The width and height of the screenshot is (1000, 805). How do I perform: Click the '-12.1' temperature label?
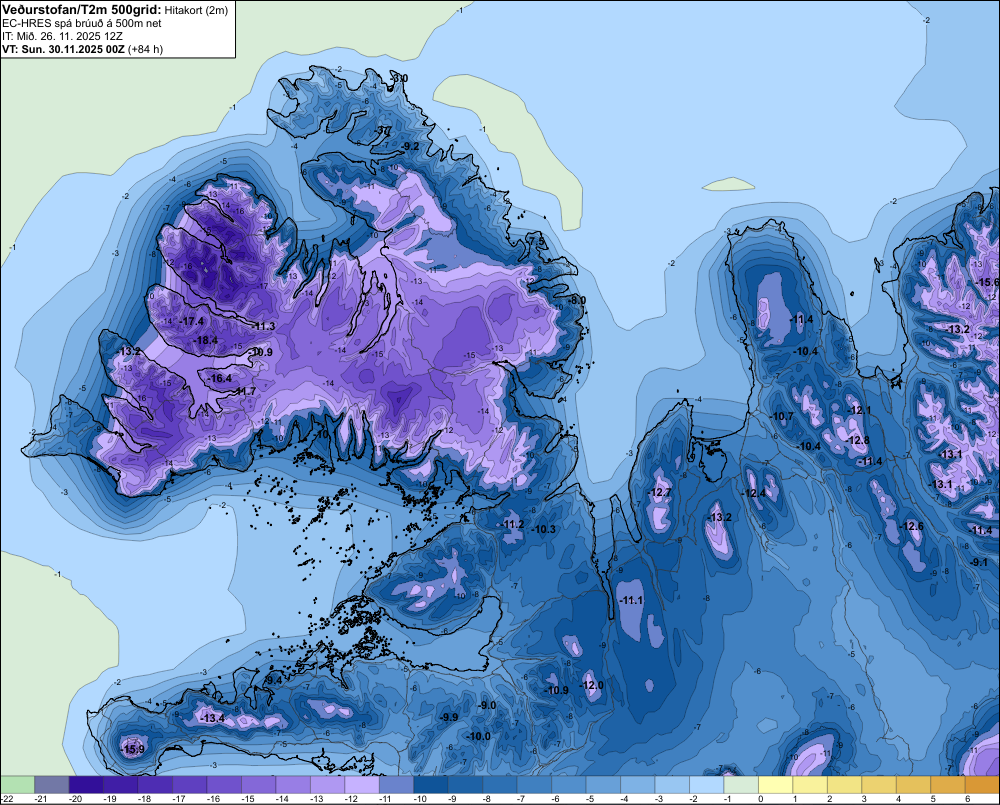[858, 410]
